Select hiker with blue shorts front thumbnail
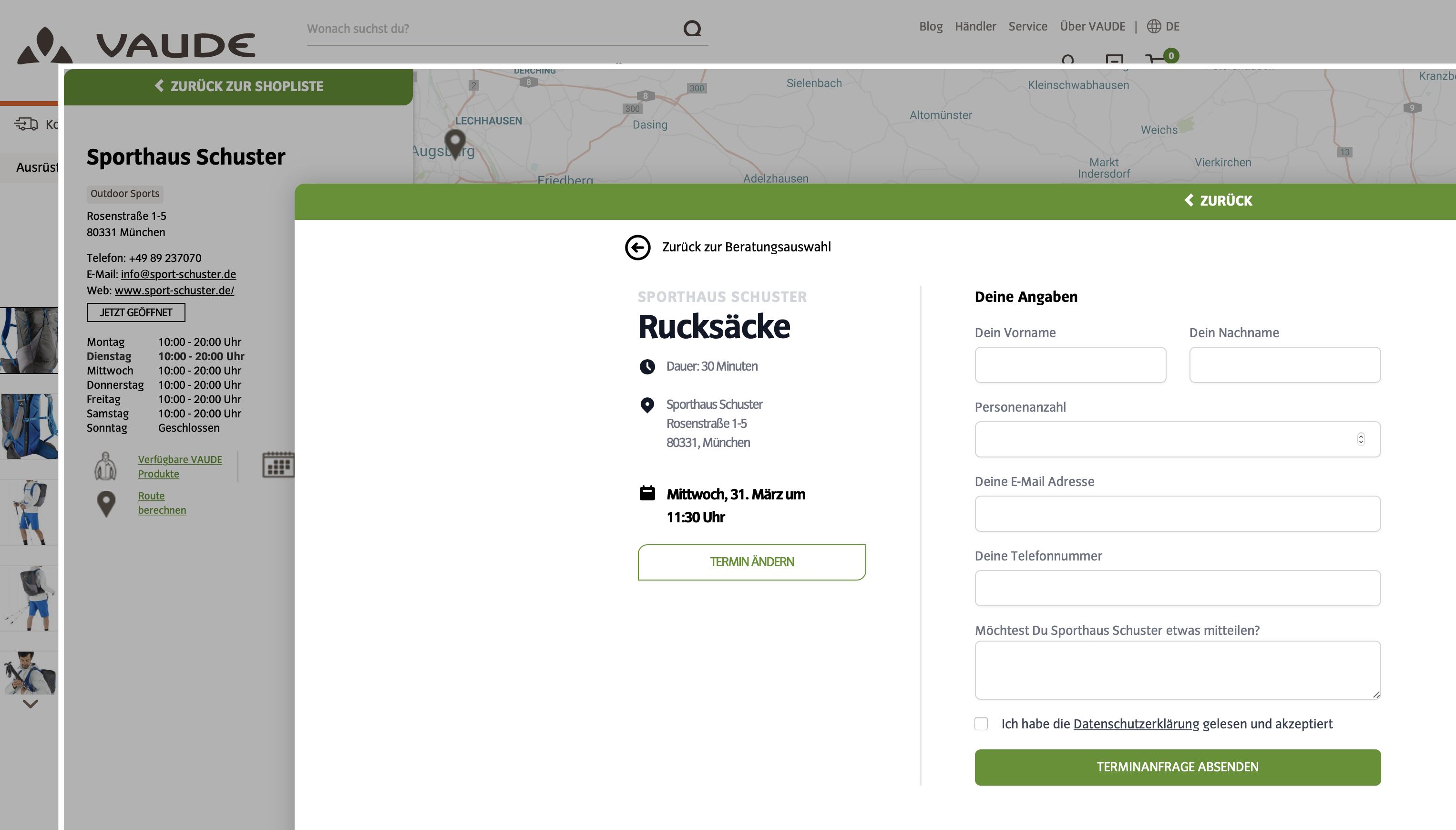The image size is (1456, 830). (x=29, y=512)
